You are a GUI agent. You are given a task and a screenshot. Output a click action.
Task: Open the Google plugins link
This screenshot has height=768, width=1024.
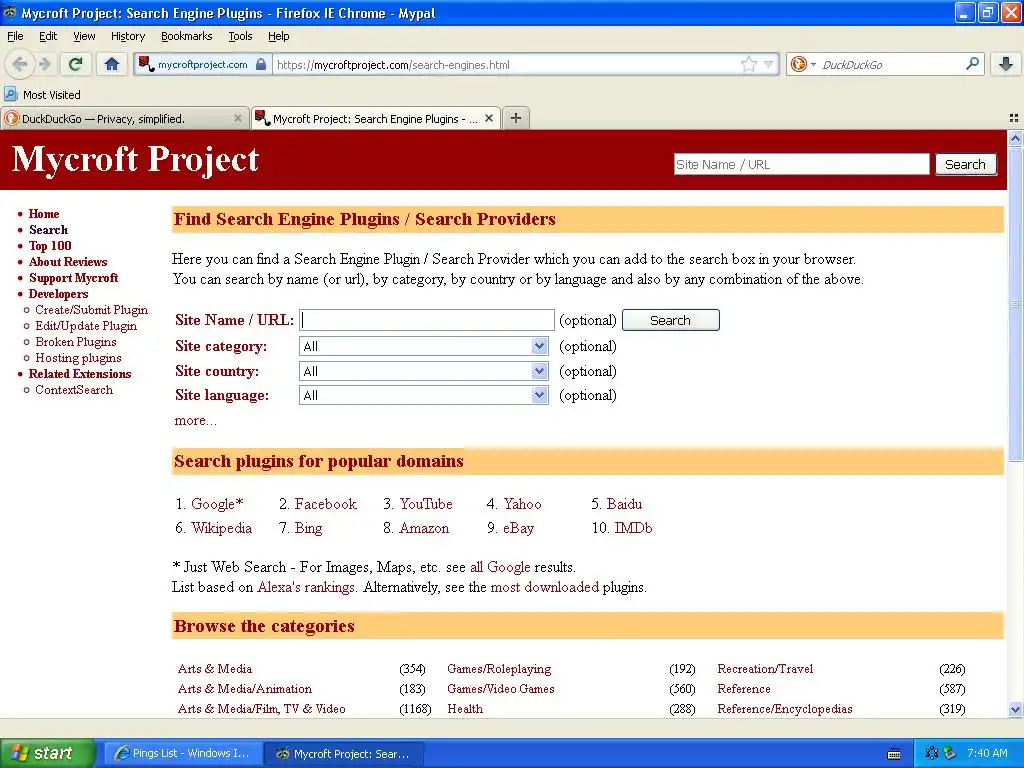[217, 504]
